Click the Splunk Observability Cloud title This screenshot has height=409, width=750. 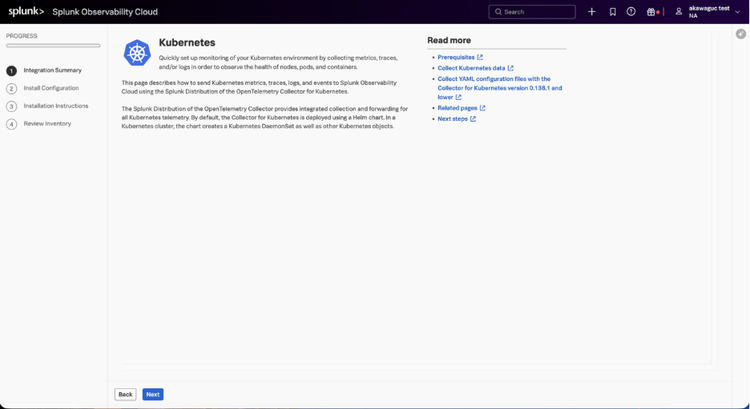tap(105, 12)
